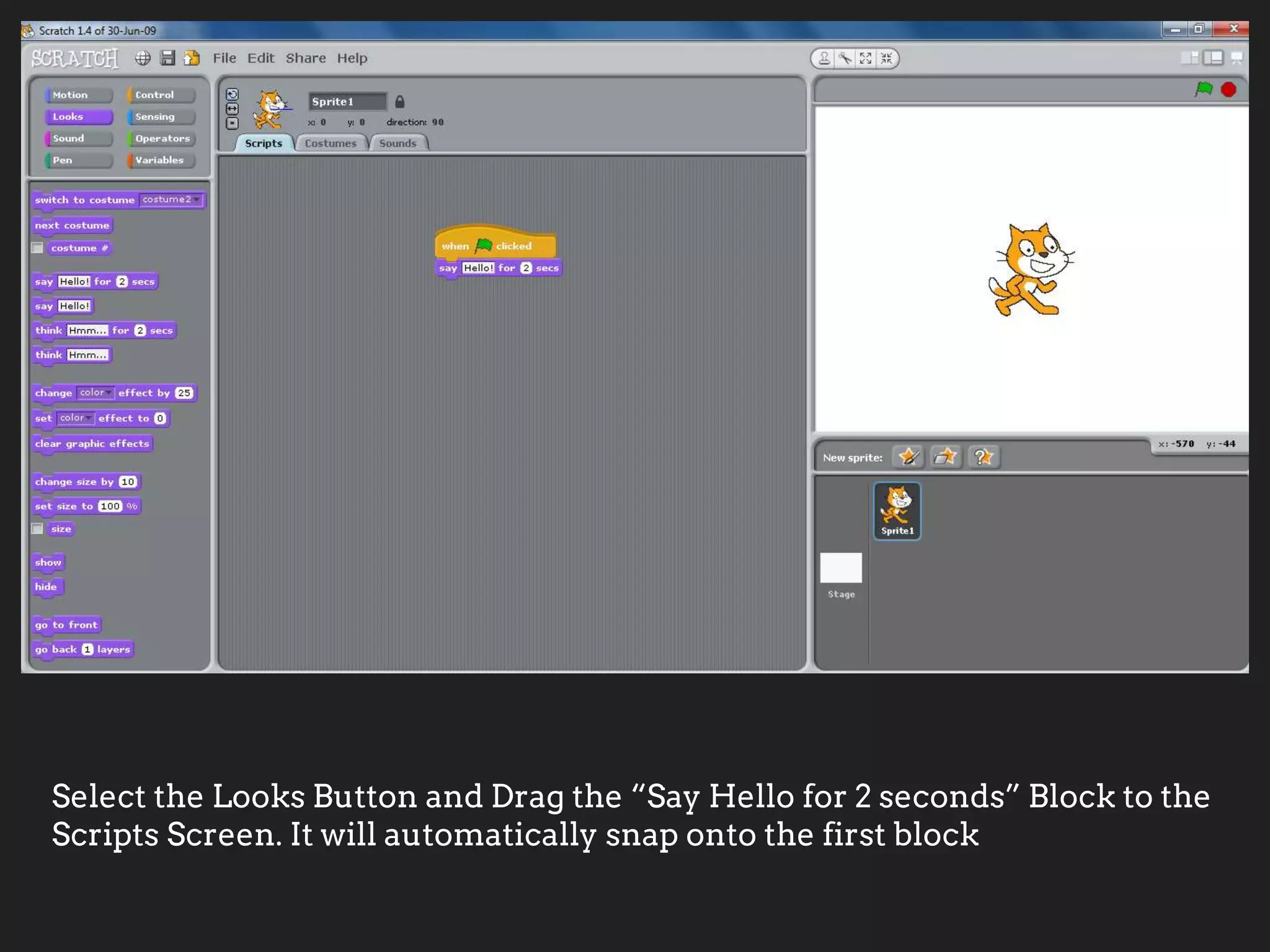
Task: Enable the size reporter checkbox
Action: [x=37, y=529]
